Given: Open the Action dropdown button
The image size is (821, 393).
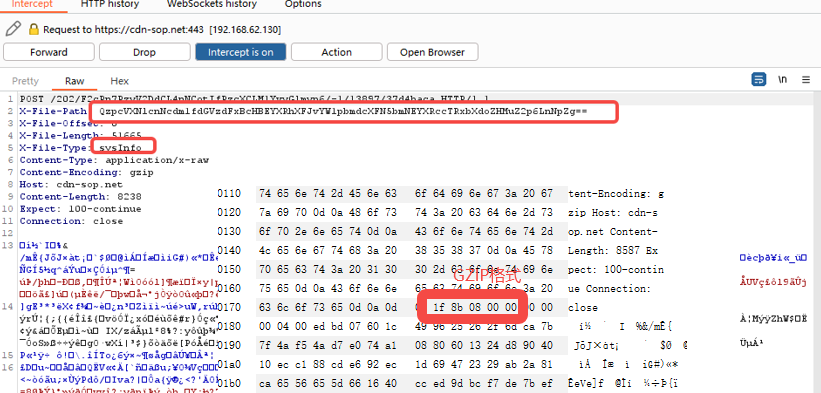Looking at the screenshot, I should tap(337, 52).
